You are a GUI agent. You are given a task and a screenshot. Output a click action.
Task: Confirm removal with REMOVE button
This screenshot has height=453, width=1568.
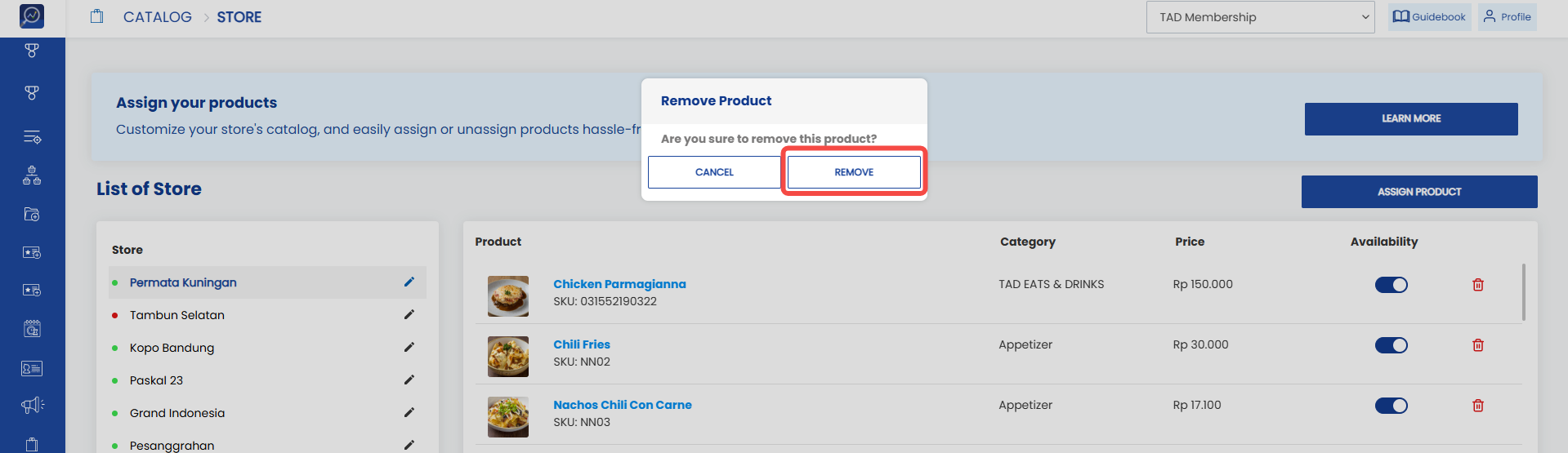[854, 172]
